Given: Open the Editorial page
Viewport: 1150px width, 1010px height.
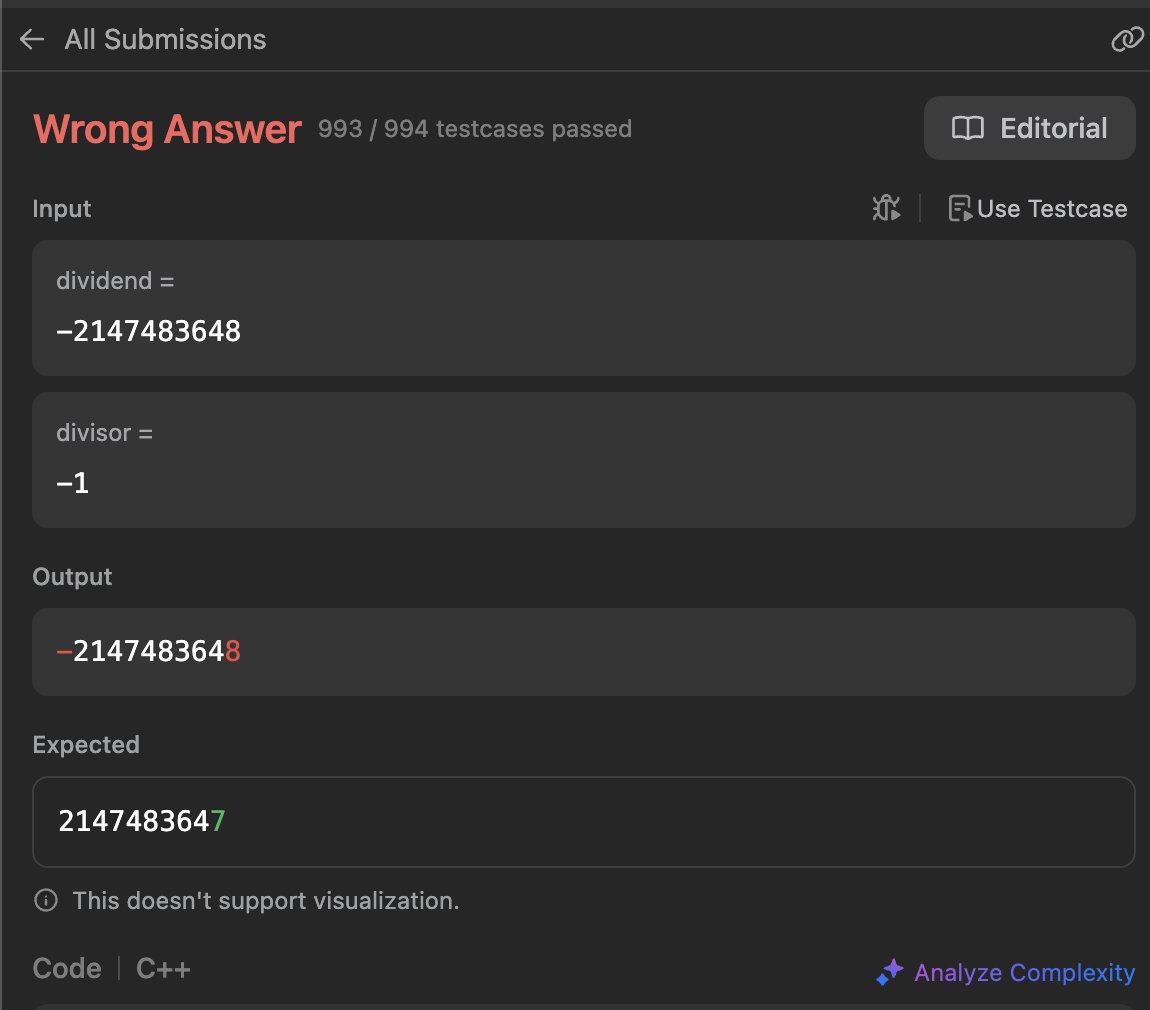Looking at the screenshot, I should pos(1029,128).
